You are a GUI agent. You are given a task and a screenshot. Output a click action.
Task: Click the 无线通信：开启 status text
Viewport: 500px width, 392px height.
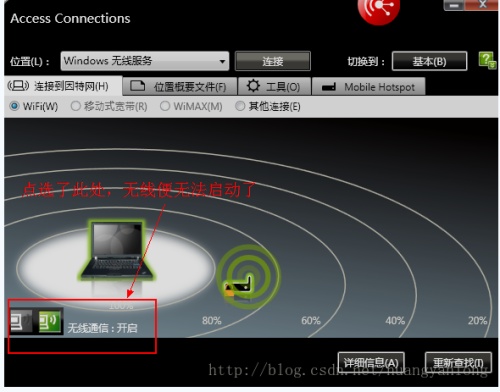[102, 328]
